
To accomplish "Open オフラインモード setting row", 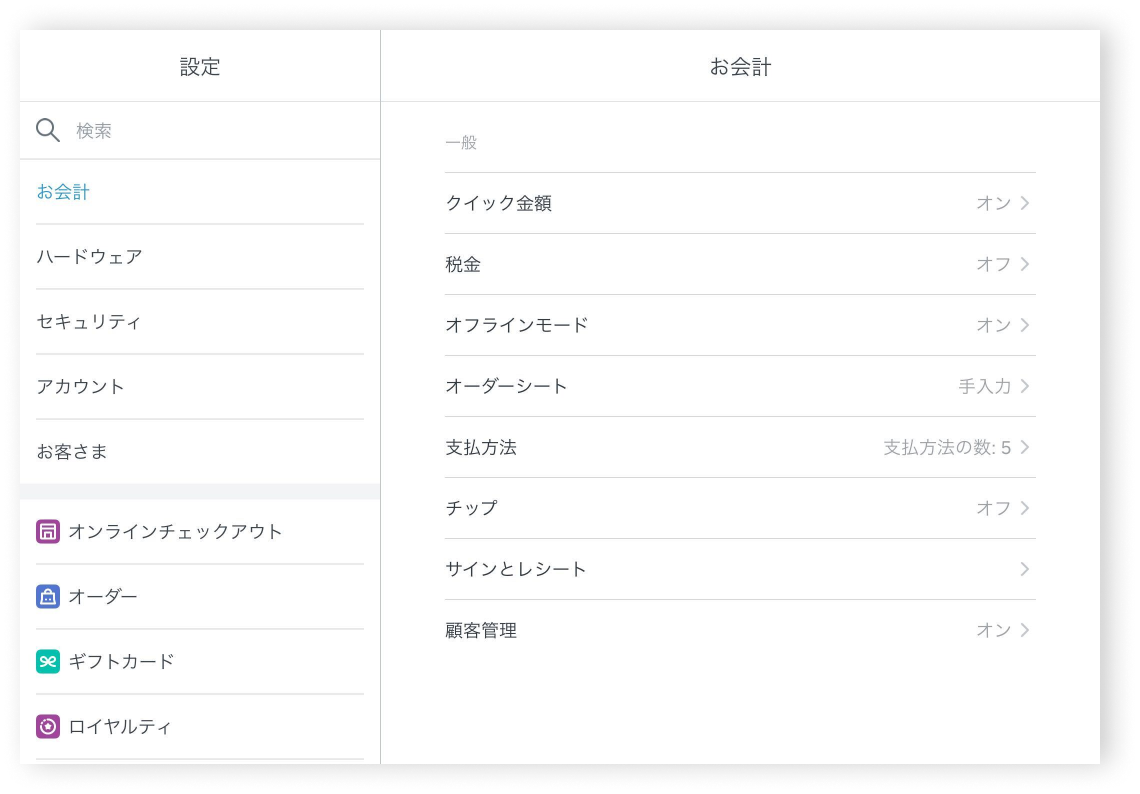I will [740, 325].
